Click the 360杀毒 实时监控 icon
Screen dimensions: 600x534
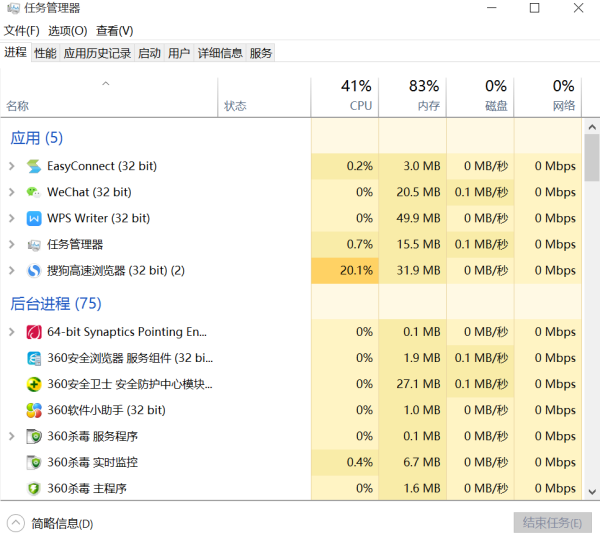point(34,462)
